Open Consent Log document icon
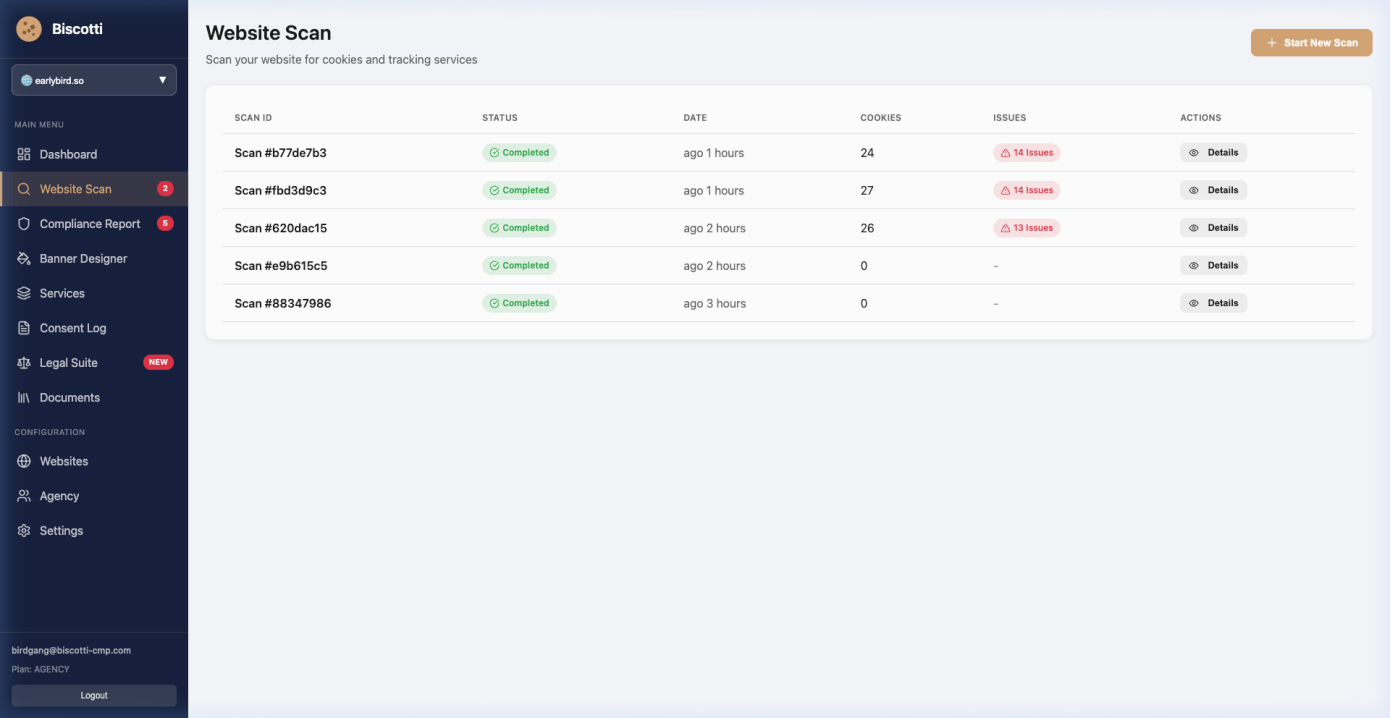Image resolution: width=1390 pixels, height=718 pixels. pos(24,328)
